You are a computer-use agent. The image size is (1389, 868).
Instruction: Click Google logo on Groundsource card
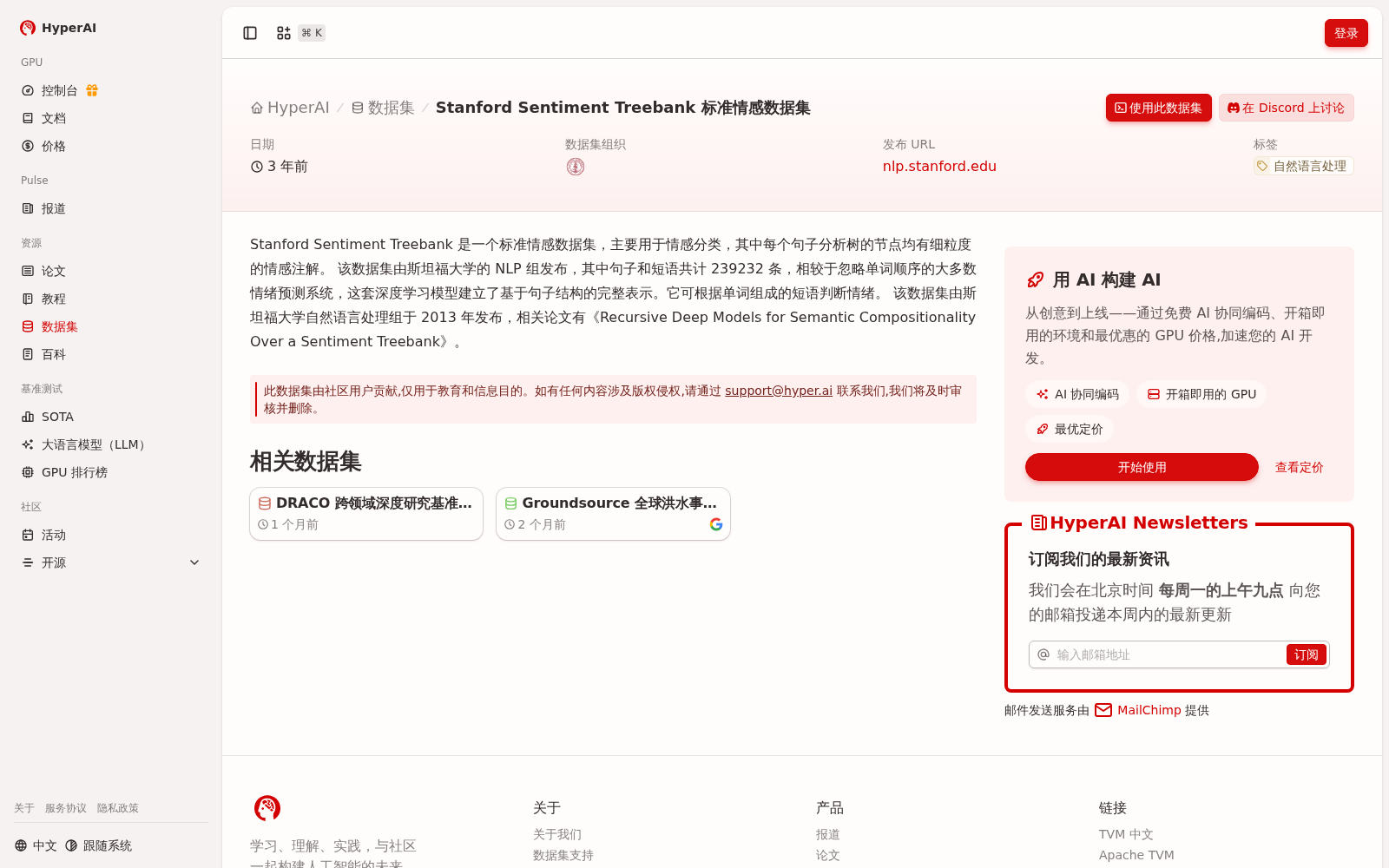716,524
